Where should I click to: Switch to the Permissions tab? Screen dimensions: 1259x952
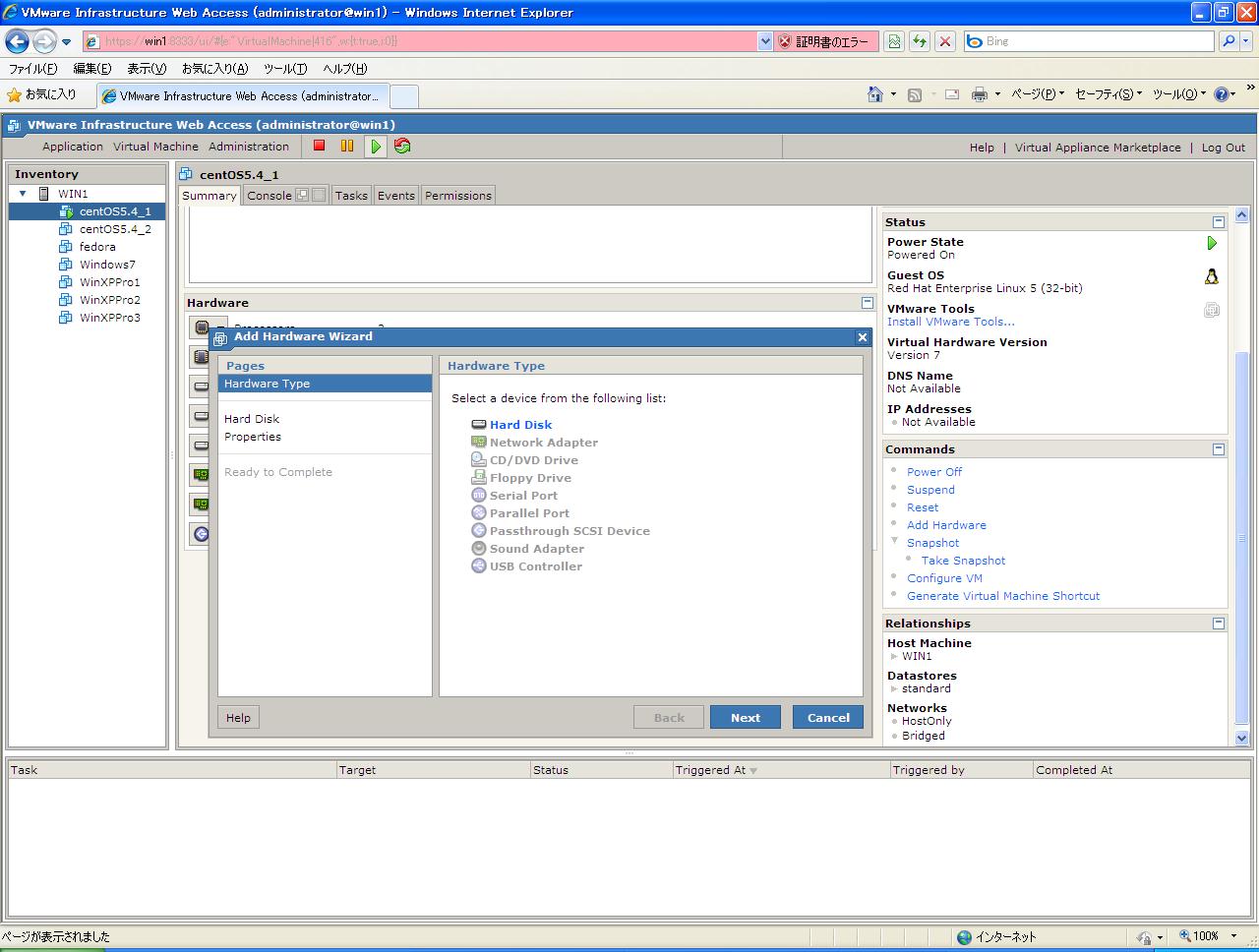click(x=458, y=196)
